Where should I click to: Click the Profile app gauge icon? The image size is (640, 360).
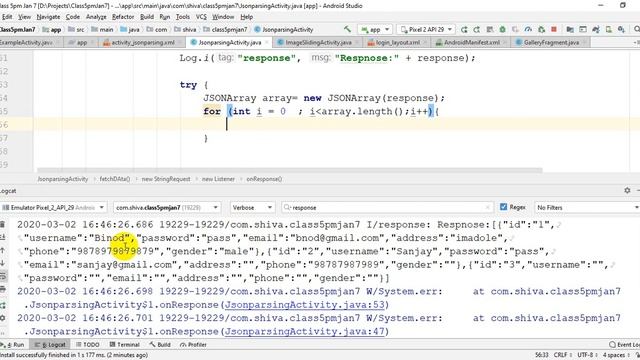tap(528, 29)
